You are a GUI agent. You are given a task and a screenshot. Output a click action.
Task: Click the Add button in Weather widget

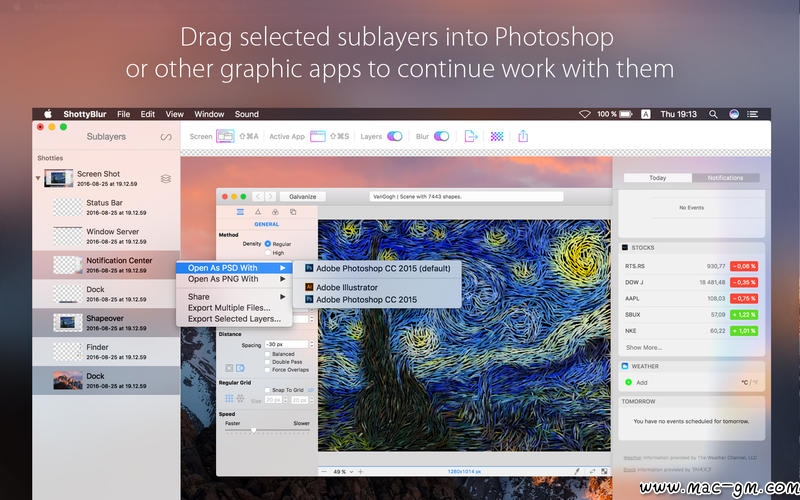coord(636,382)
